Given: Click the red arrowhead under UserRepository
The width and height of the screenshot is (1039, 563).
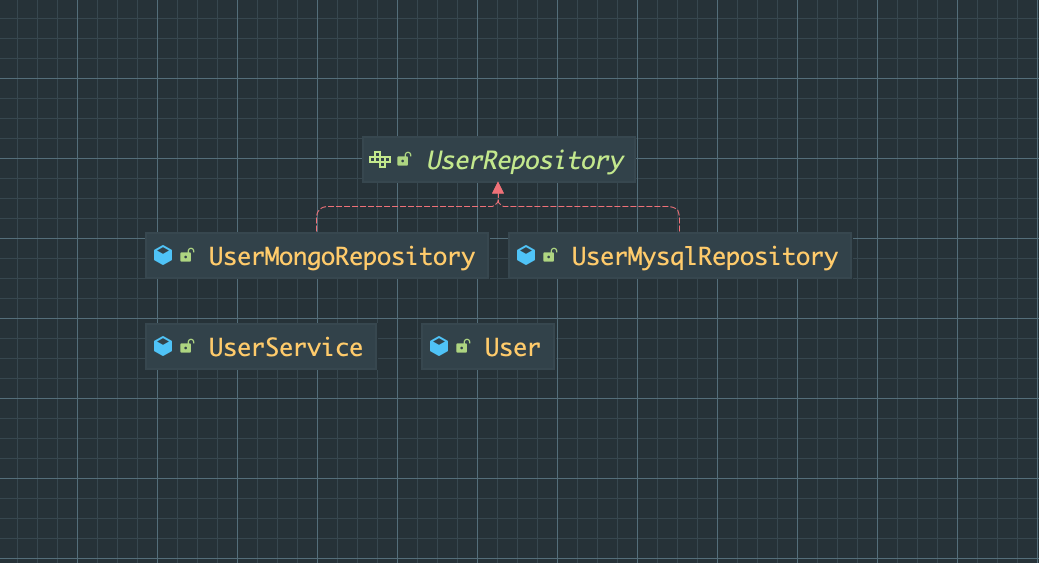Looking at the screenshot, I should (498, 189).
